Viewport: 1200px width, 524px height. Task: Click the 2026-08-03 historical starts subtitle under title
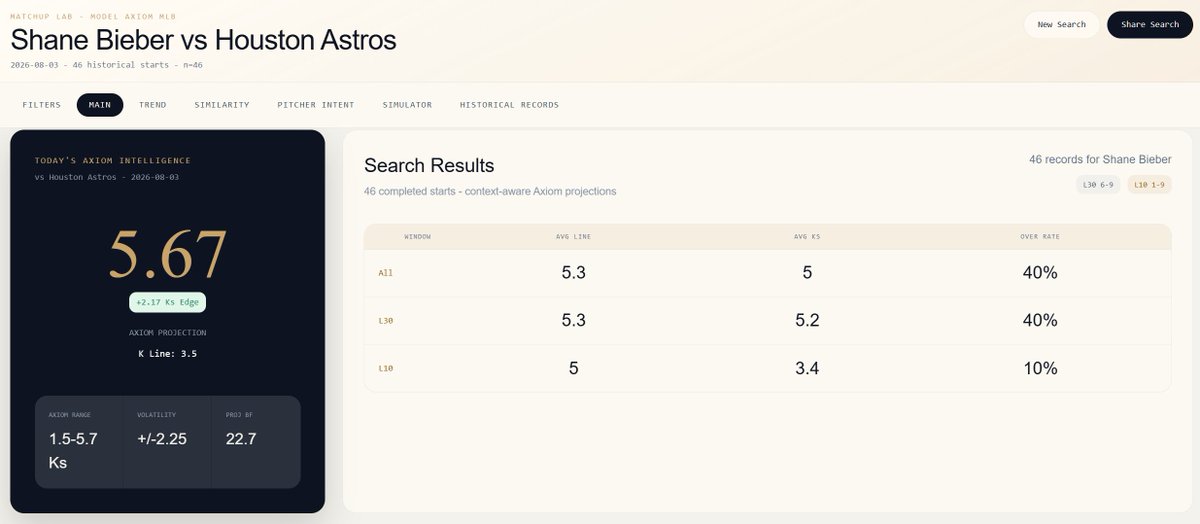(107, 65)
